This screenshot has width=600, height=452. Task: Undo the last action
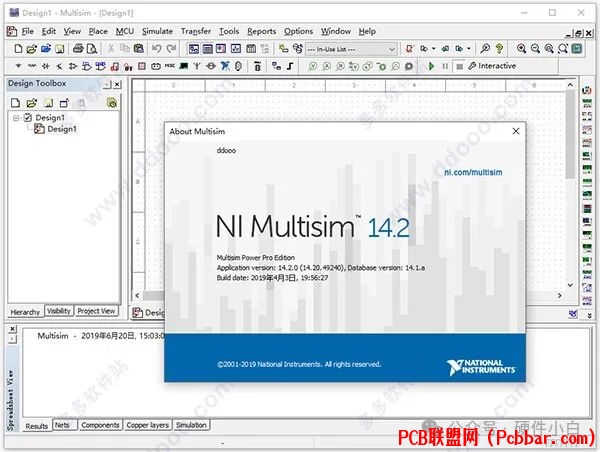(156, 49)
